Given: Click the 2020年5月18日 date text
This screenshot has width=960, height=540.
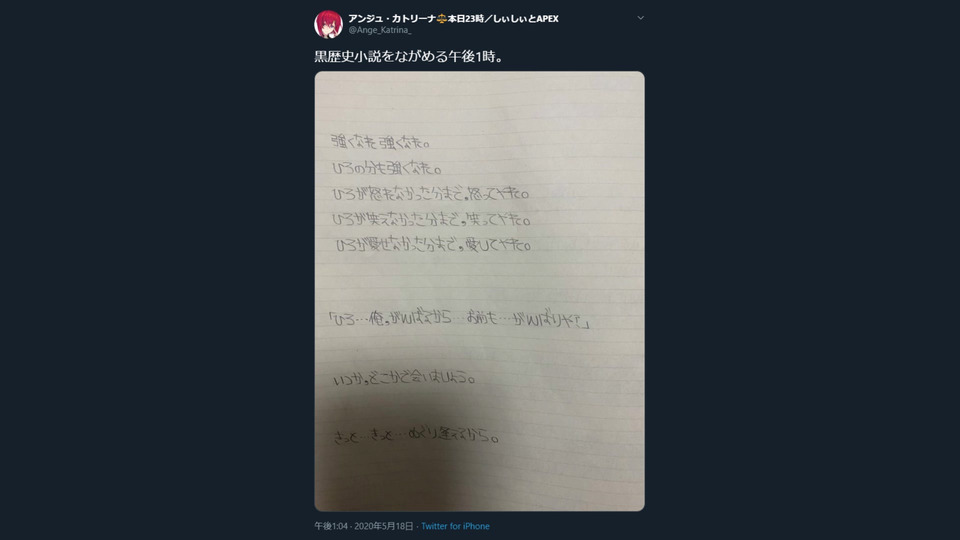Looking at the screenshot, I should (x=384, y=526).
